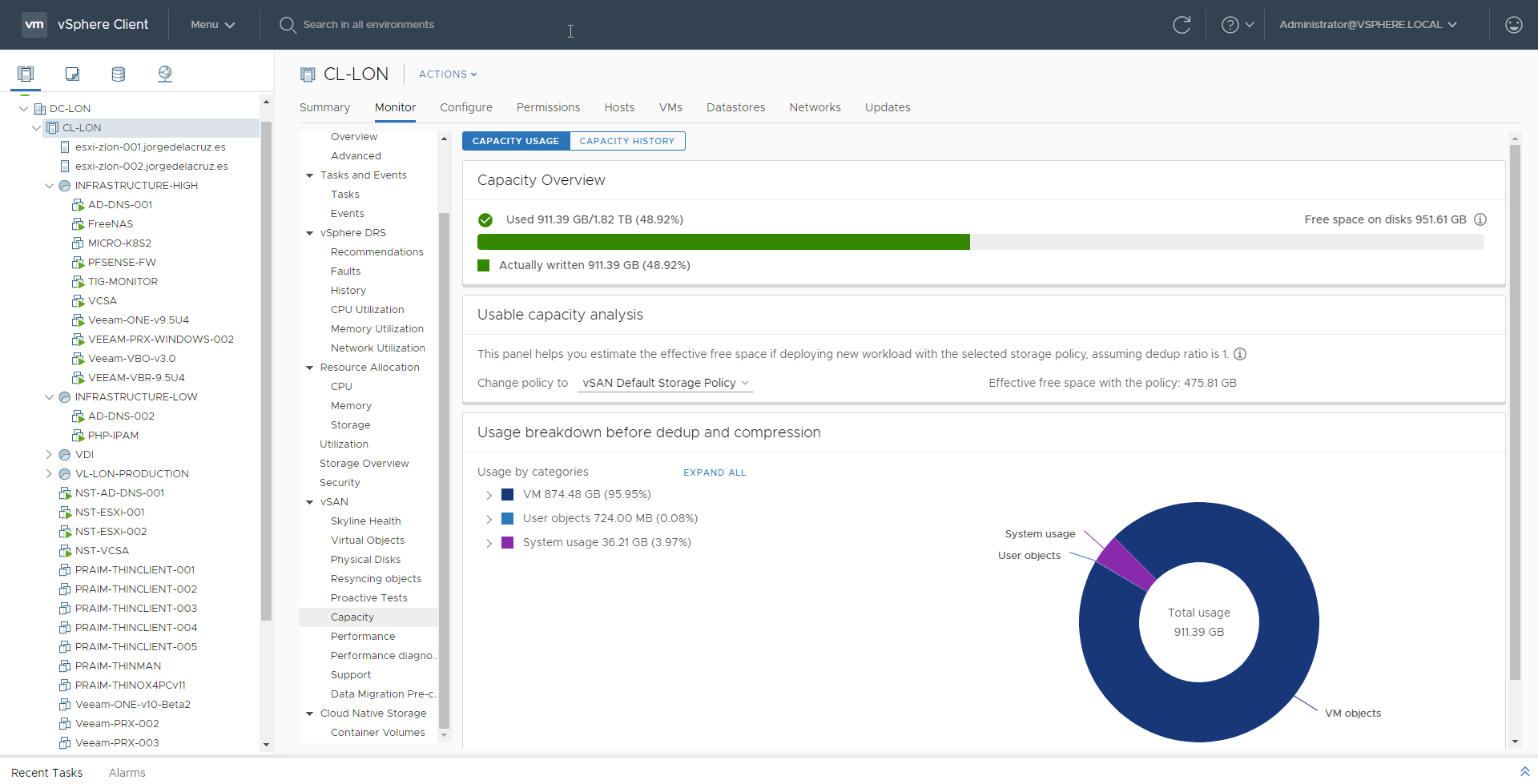Click info icon after dedup ratio text
The image size is (1538, 784).
pyautogui.click(x=1240, y=354)
